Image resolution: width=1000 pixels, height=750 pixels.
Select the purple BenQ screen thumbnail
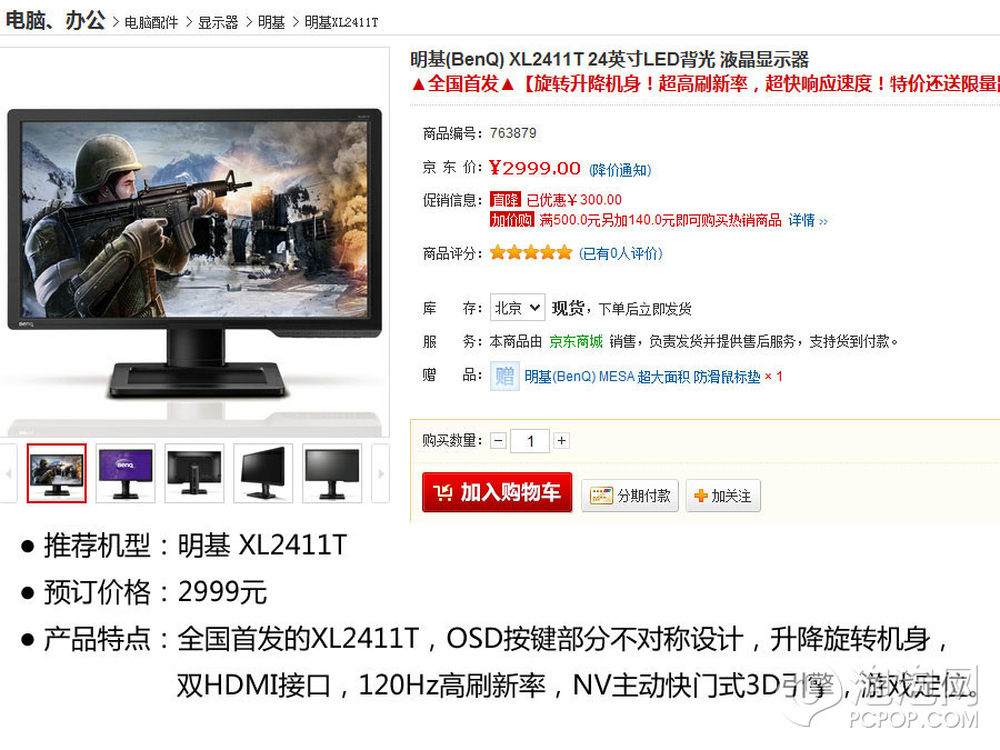126,473
